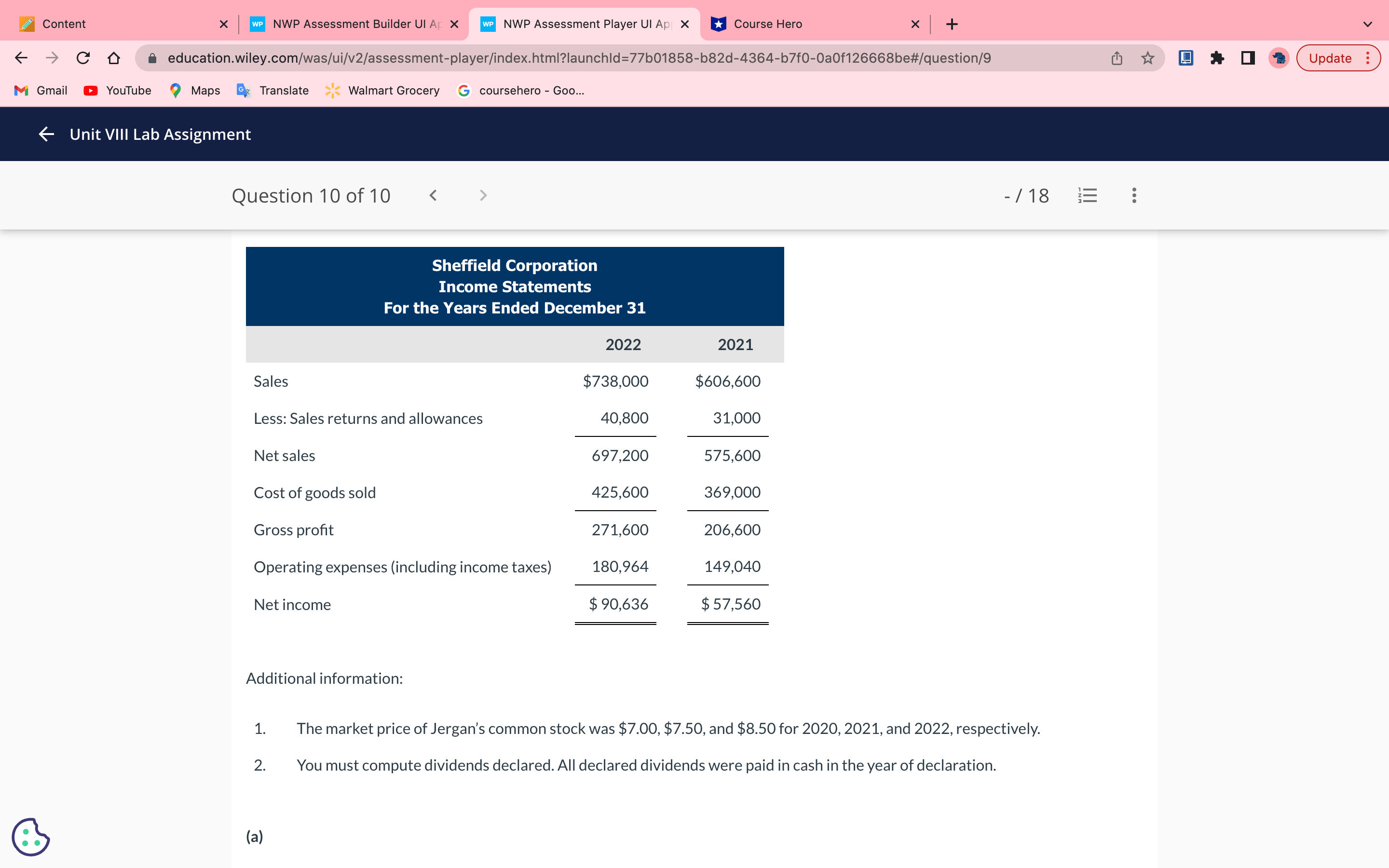The image size is (1389, 868).
Task: Advance to the next question with the right chevron
Action: click(483, 195)
